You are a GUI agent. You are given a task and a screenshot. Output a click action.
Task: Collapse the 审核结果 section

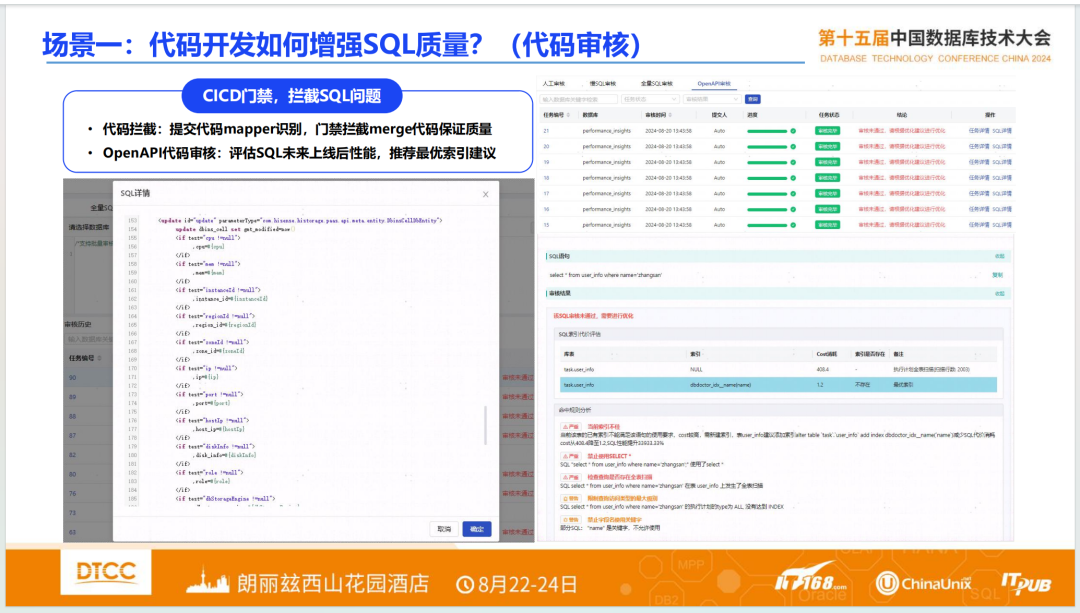coord(999,293)
